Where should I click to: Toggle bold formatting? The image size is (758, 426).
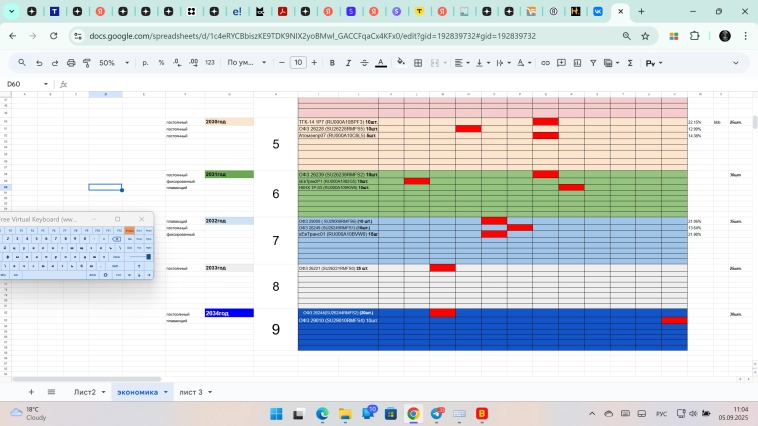331,63
